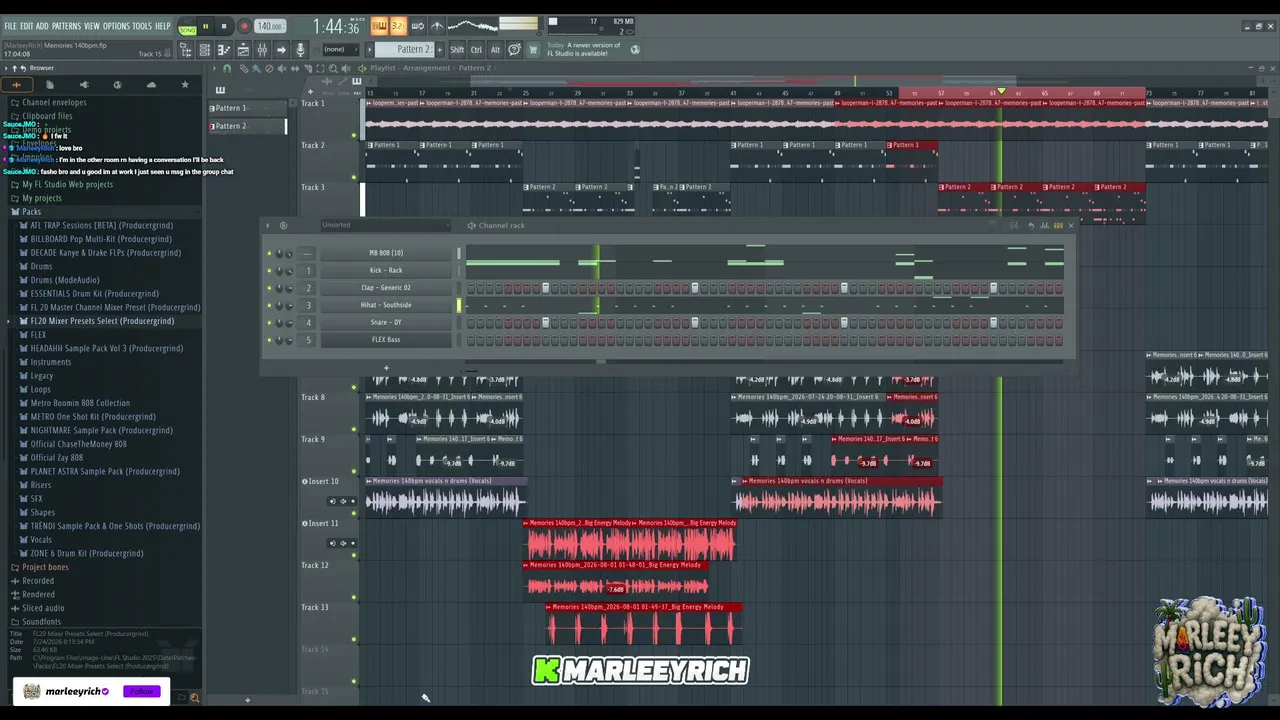Click the first step of Clap - Generic 02

pos(471,288)
